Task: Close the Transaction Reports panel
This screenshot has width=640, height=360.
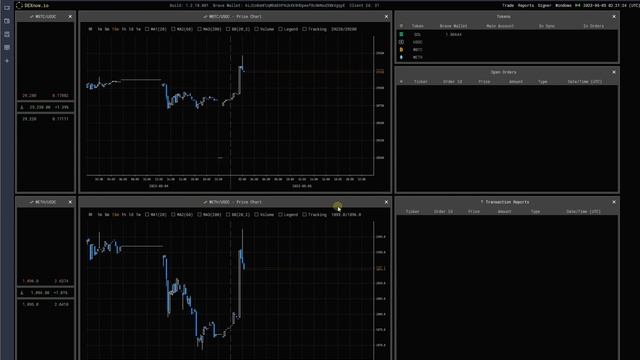Action: click(614, 202)
